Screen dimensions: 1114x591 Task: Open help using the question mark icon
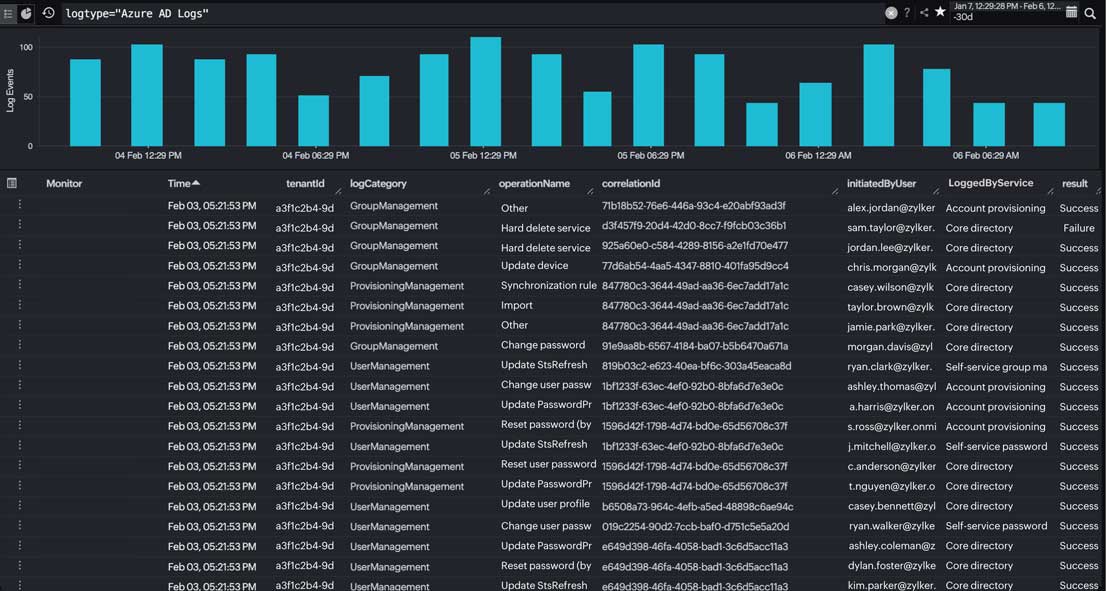[x=907, y=13]
